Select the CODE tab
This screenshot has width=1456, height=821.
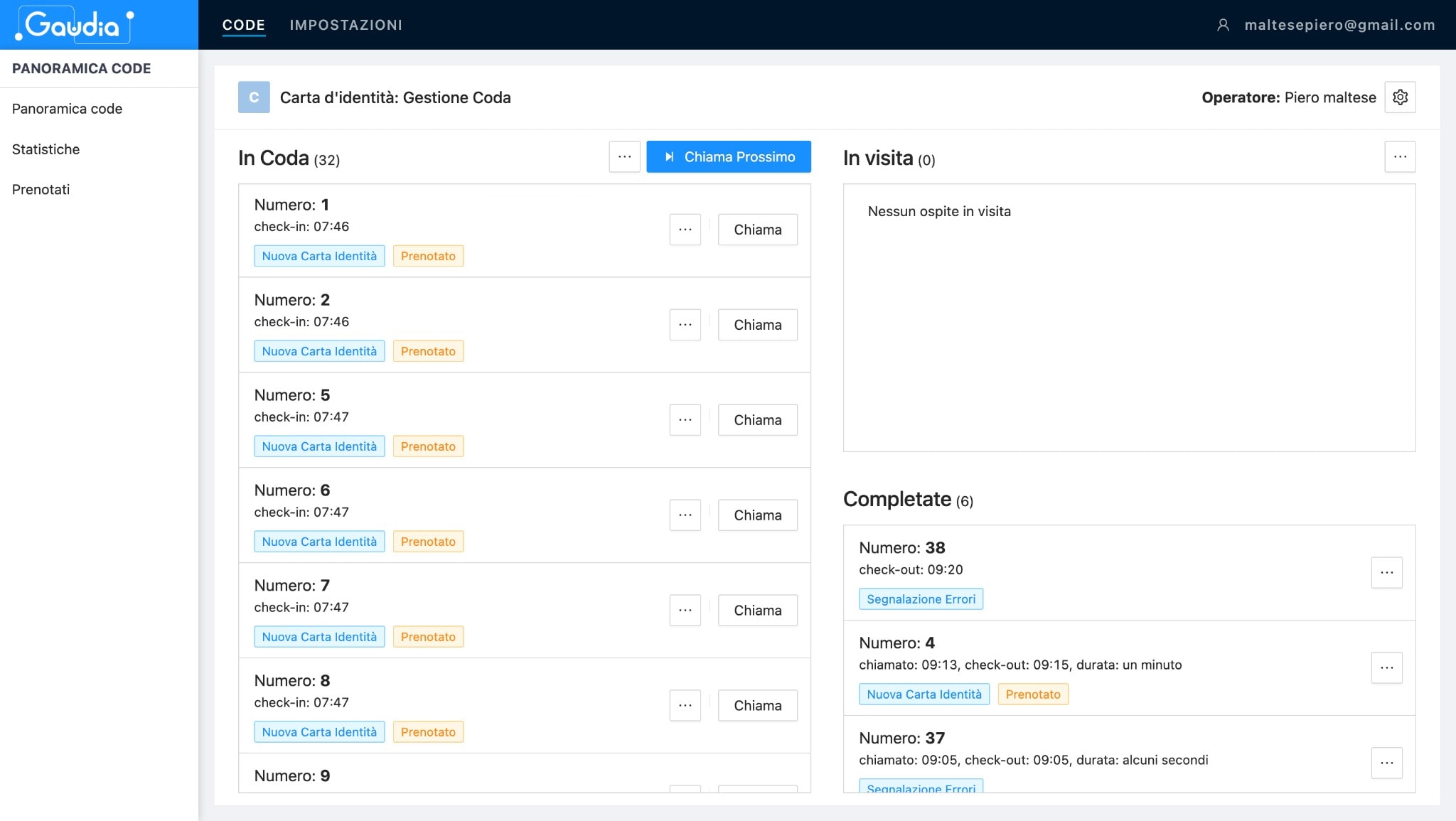(x=244, y=24)
